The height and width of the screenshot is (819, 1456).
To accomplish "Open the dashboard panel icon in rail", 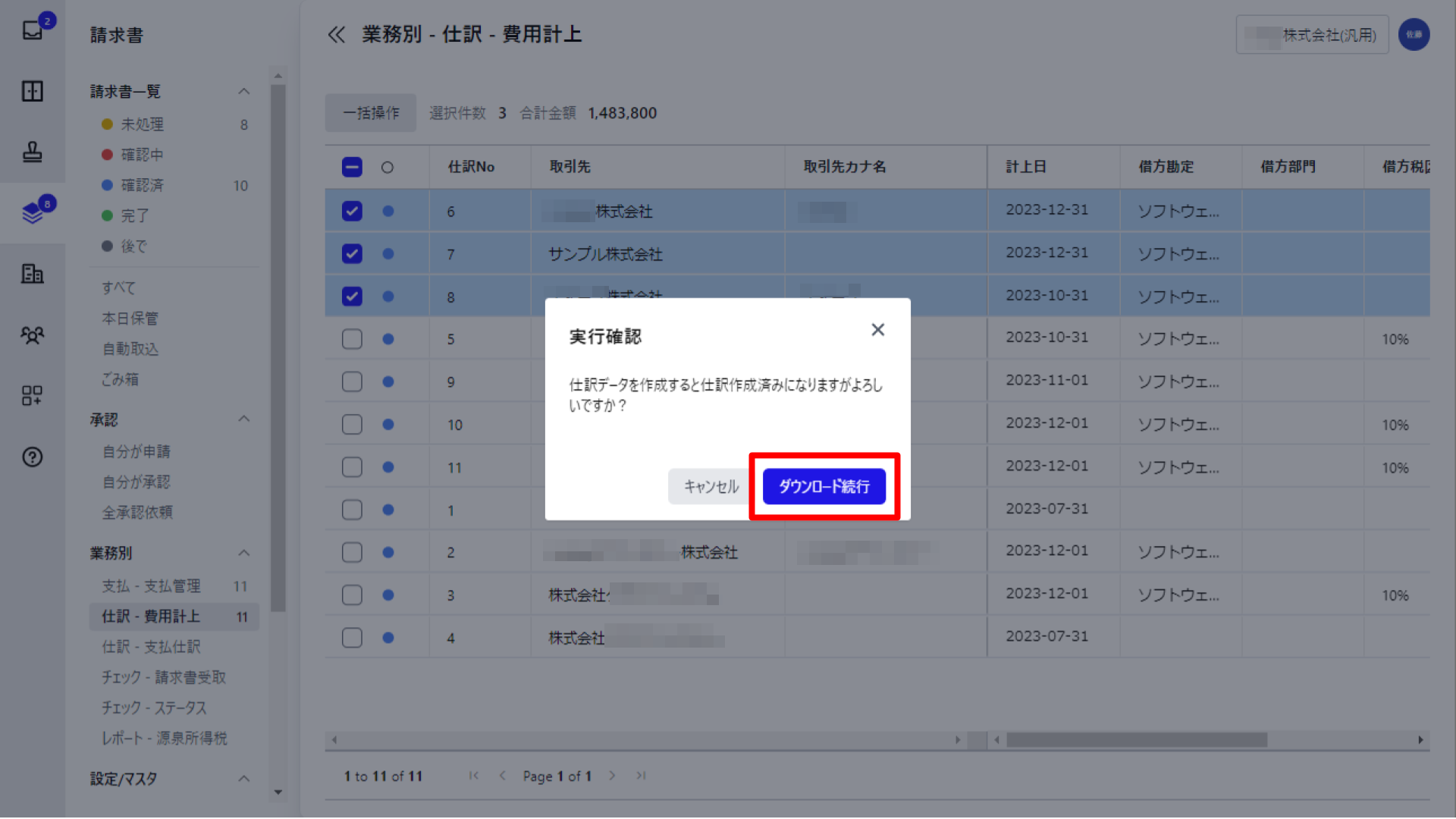I will 33,91.
